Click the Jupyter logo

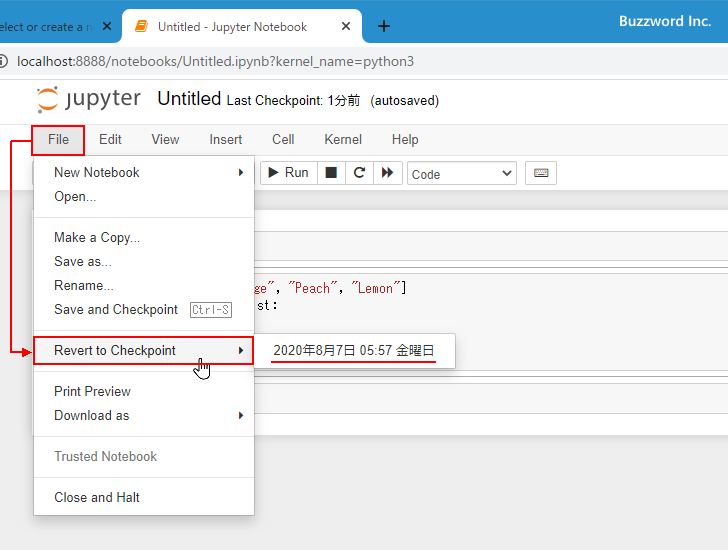coord(89,99)
